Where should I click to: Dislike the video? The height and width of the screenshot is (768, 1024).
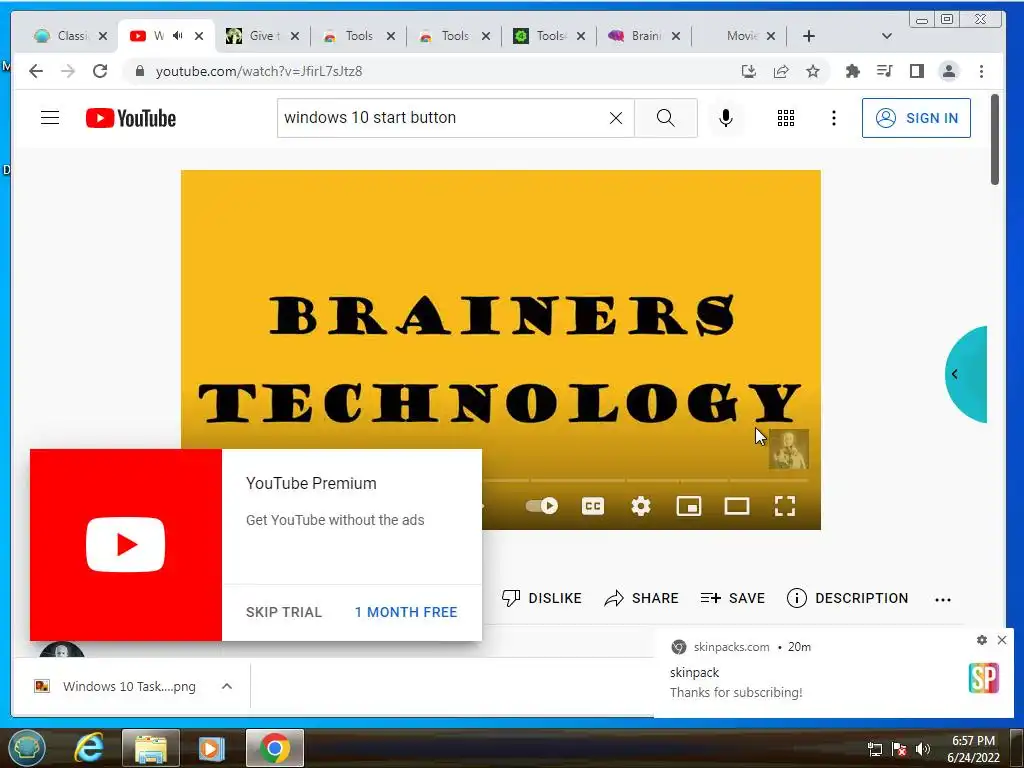[x=541, y=598]
